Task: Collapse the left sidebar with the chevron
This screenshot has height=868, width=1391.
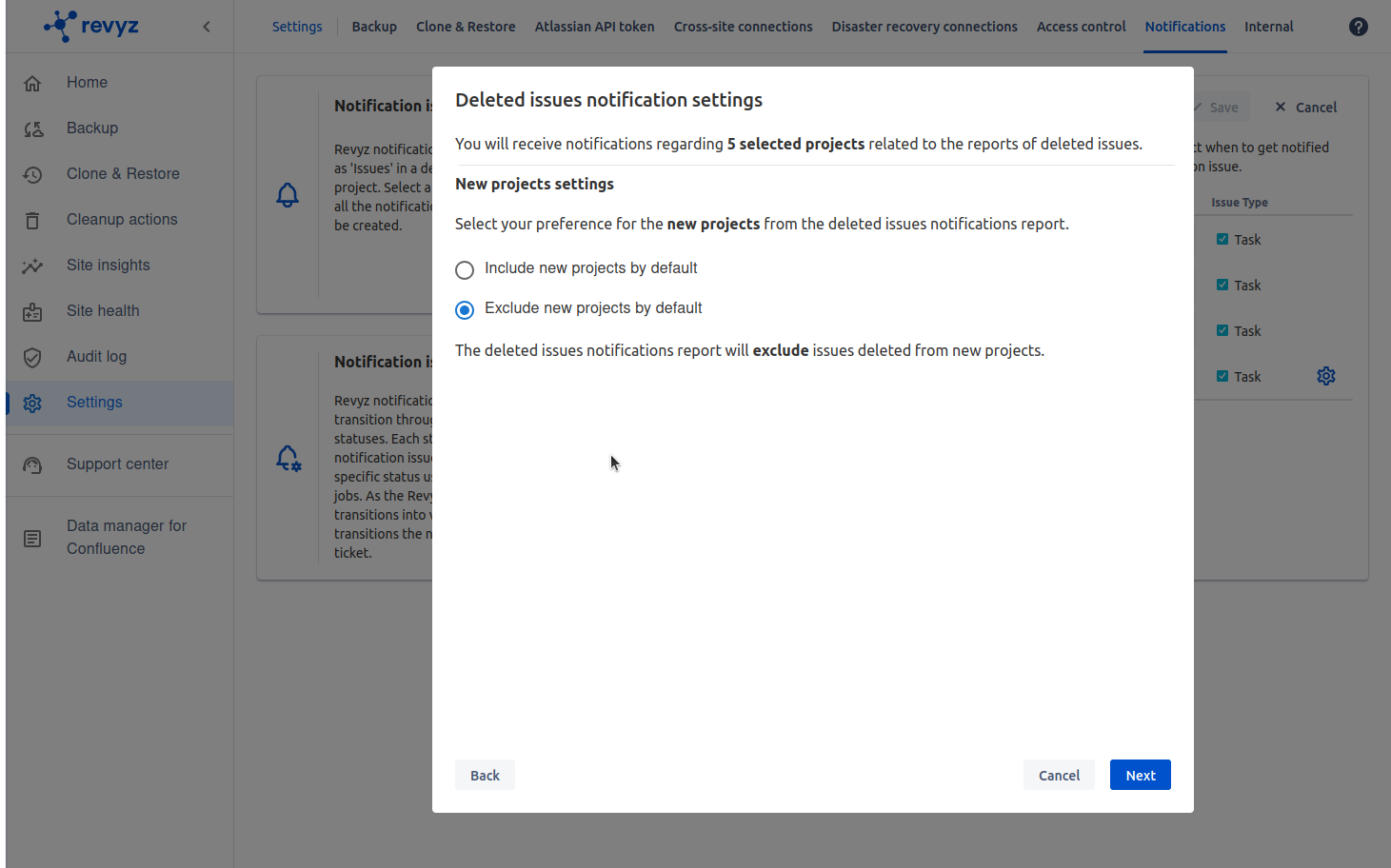Action: [x=207, y=27]
